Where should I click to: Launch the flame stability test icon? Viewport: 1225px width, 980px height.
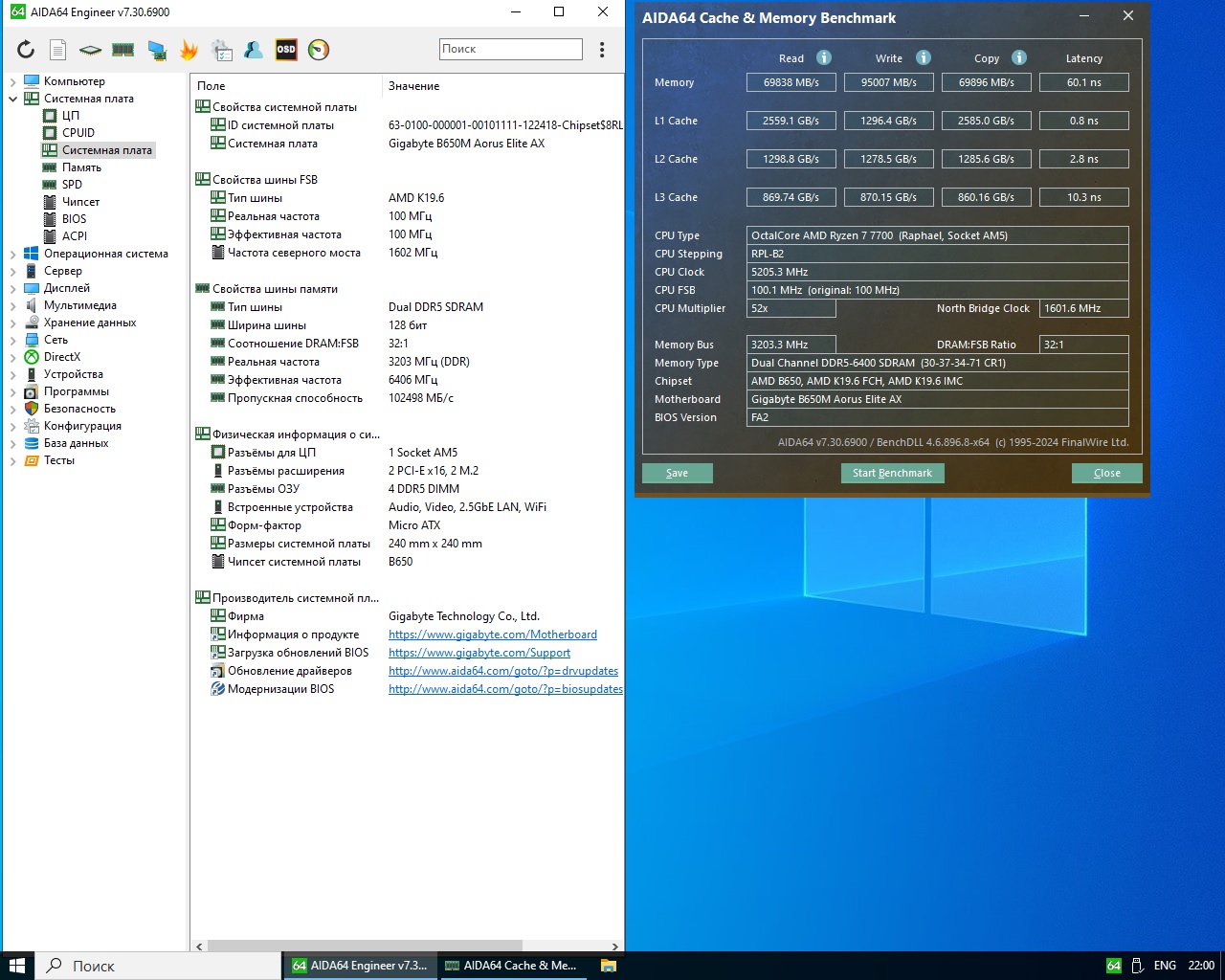point(189,50)
